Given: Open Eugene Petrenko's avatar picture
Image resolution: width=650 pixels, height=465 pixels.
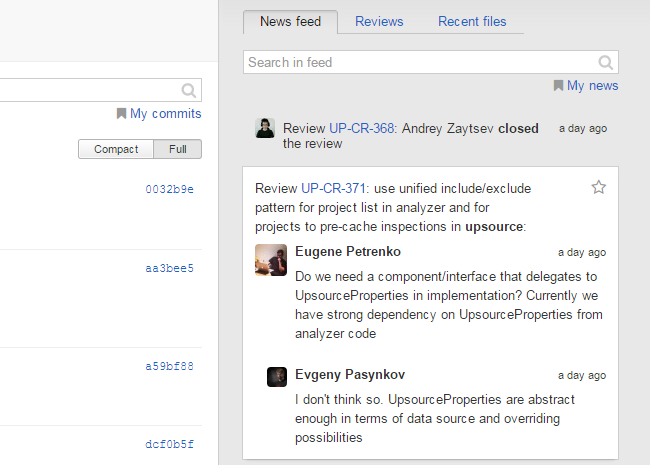Looking at the screenshot, I should pos(271,260).
